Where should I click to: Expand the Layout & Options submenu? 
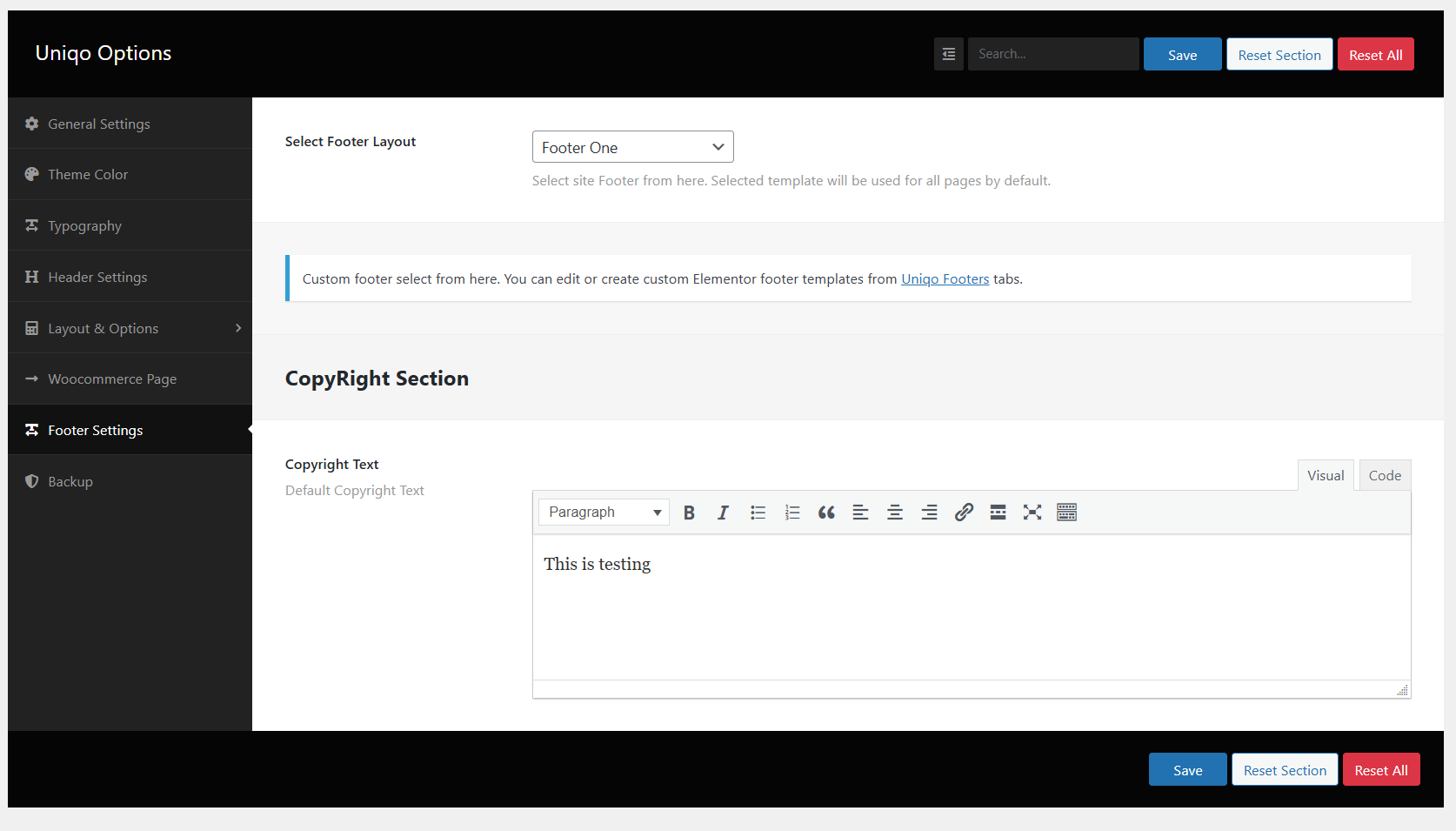(130, 328)
